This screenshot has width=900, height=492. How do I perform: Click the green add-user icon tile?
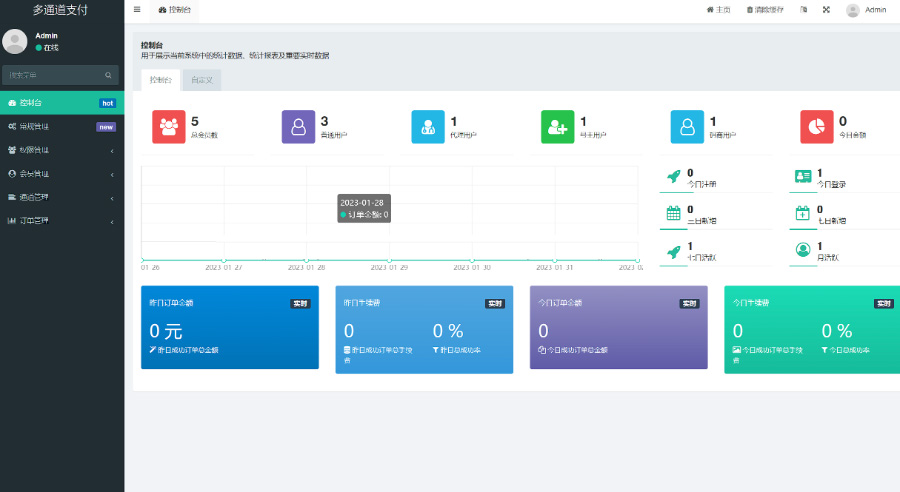coord(557,127)
